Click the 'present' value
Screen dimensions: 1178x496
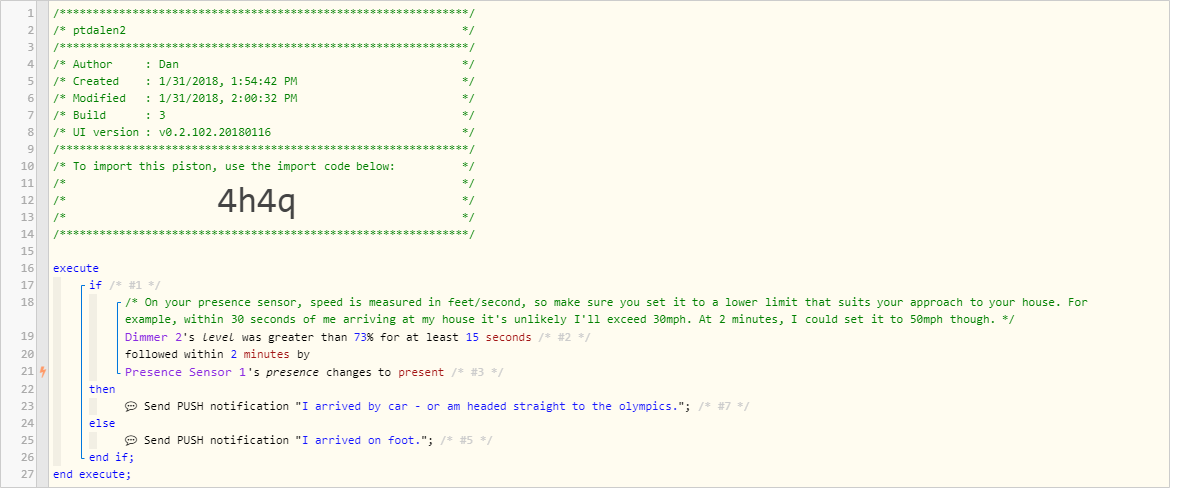point(420,371)
